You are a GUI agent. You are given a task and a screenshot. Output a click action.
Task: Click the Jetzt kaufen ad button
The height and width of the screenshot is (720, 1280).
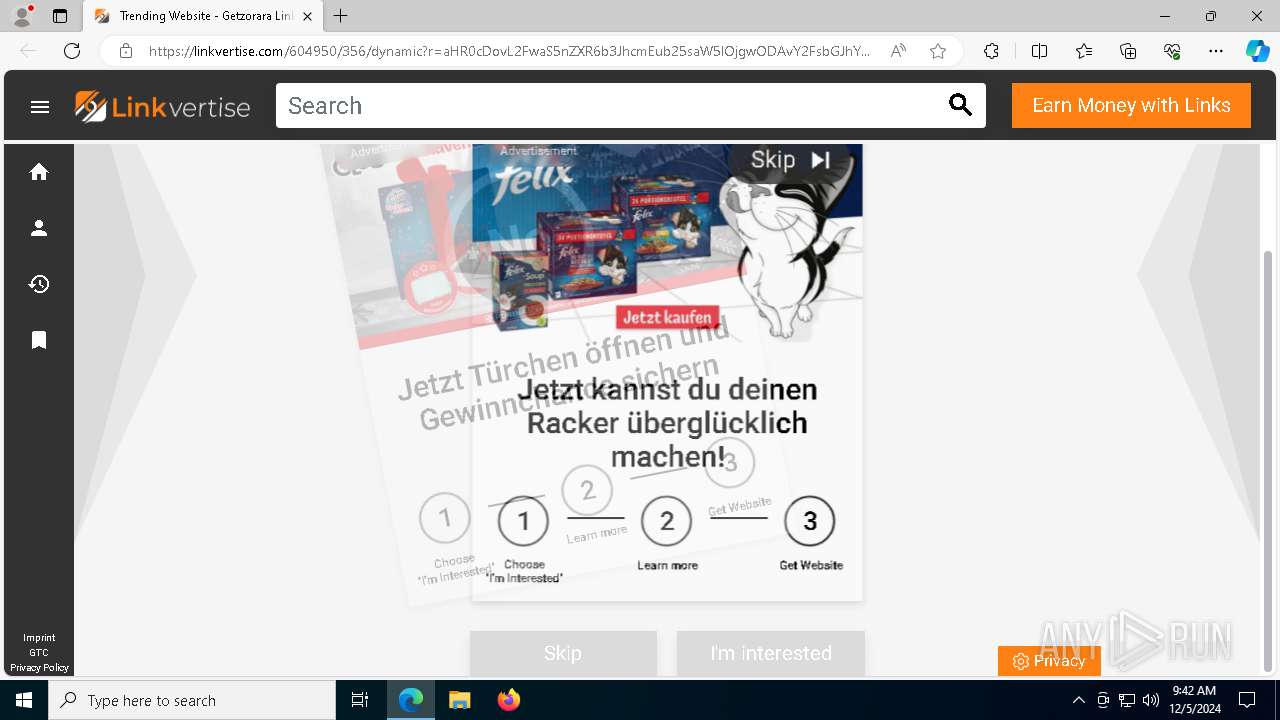pyautogui.click(x=668, y=317)
